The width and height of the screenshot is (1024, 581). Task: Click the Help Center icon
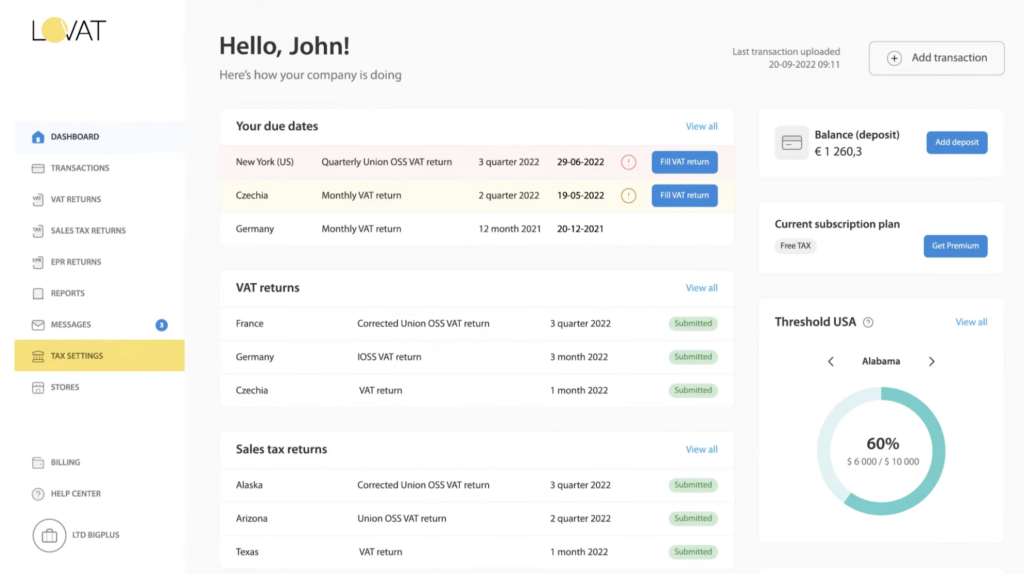[x=38, y=493]
